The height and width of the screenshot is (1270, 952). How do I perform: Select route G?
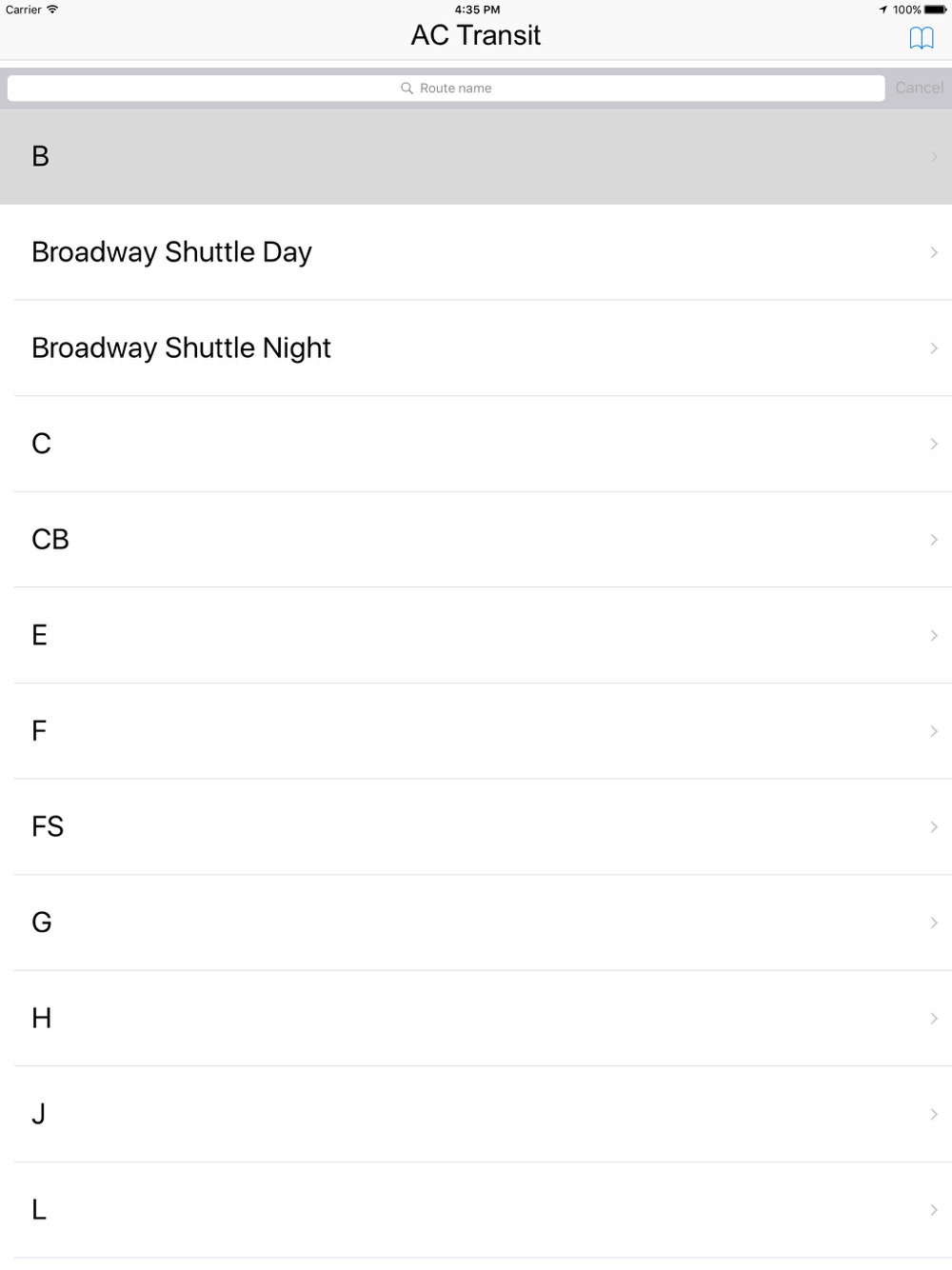(476, 923)
